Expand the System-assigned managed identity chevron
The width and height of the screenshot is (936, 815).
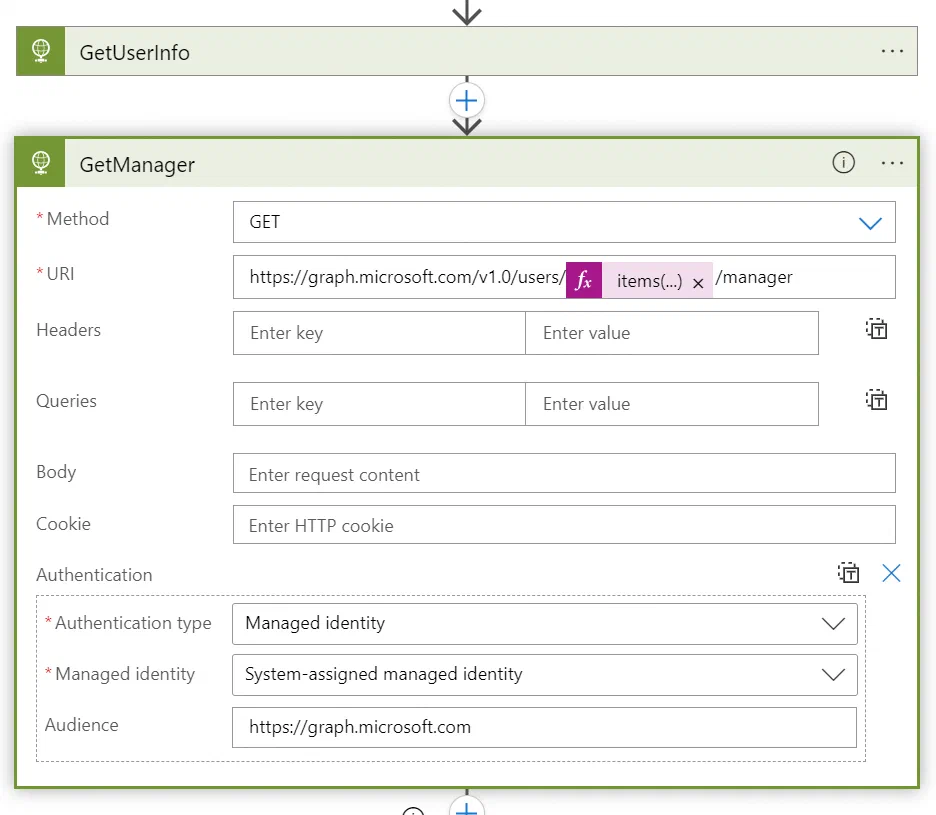click(833, 675)
